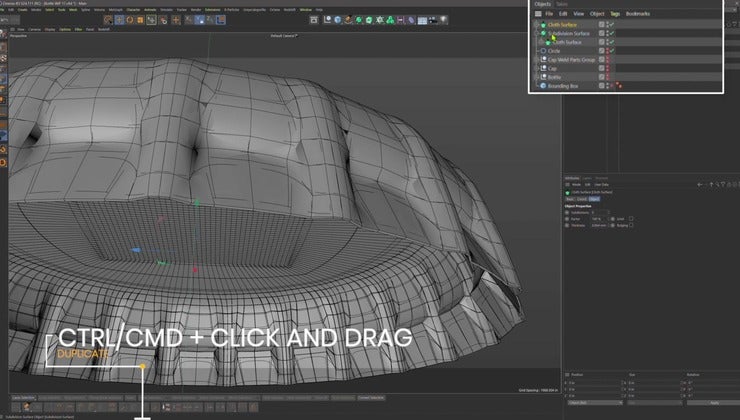
Task: Disable the Circle object green checkmark
Action: point(612,51)
